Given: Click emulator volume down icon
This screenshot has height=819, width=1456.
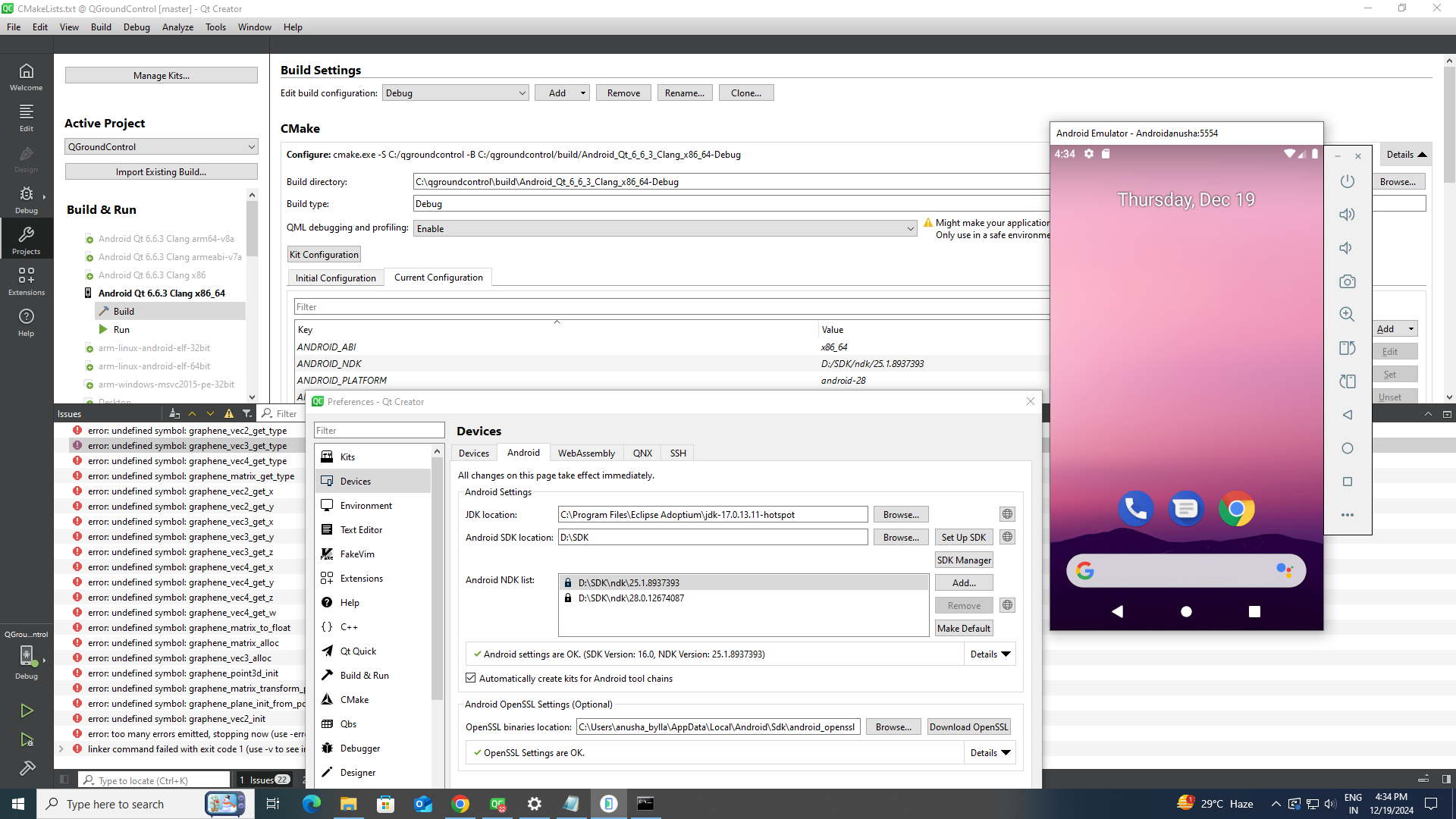Looking at the screenshot, I should [x=1347, y=248].
